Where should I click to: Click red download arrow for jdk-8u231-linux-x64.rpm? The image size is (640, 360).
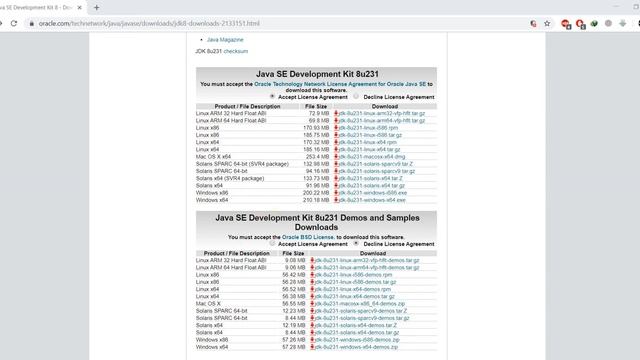click(x=336, y=142)
